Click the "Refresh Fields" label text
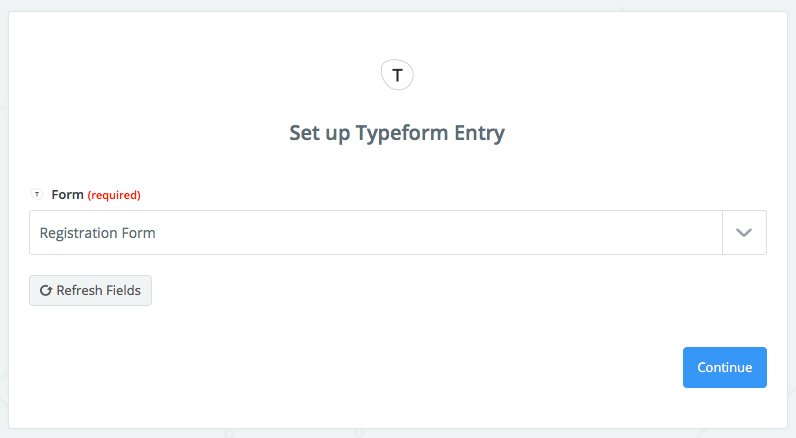 pos(98,291)
